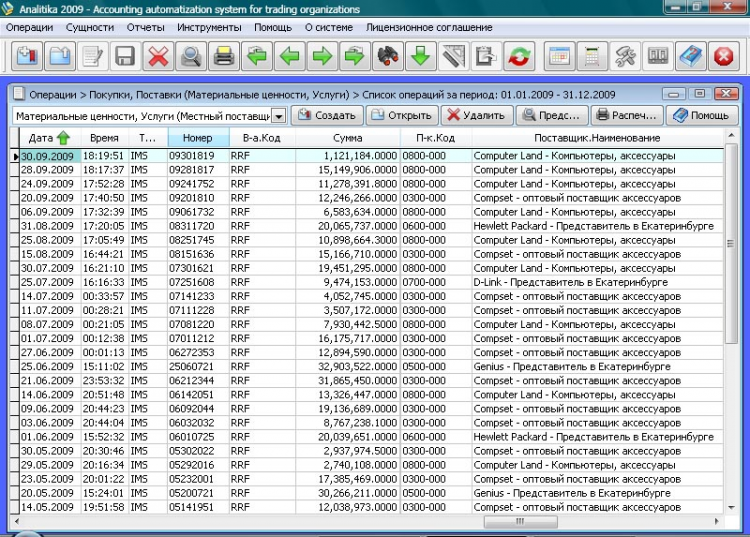Click the Удалить button
The height and width of the screenshot is (537, 750).
[x=477, y=115]
